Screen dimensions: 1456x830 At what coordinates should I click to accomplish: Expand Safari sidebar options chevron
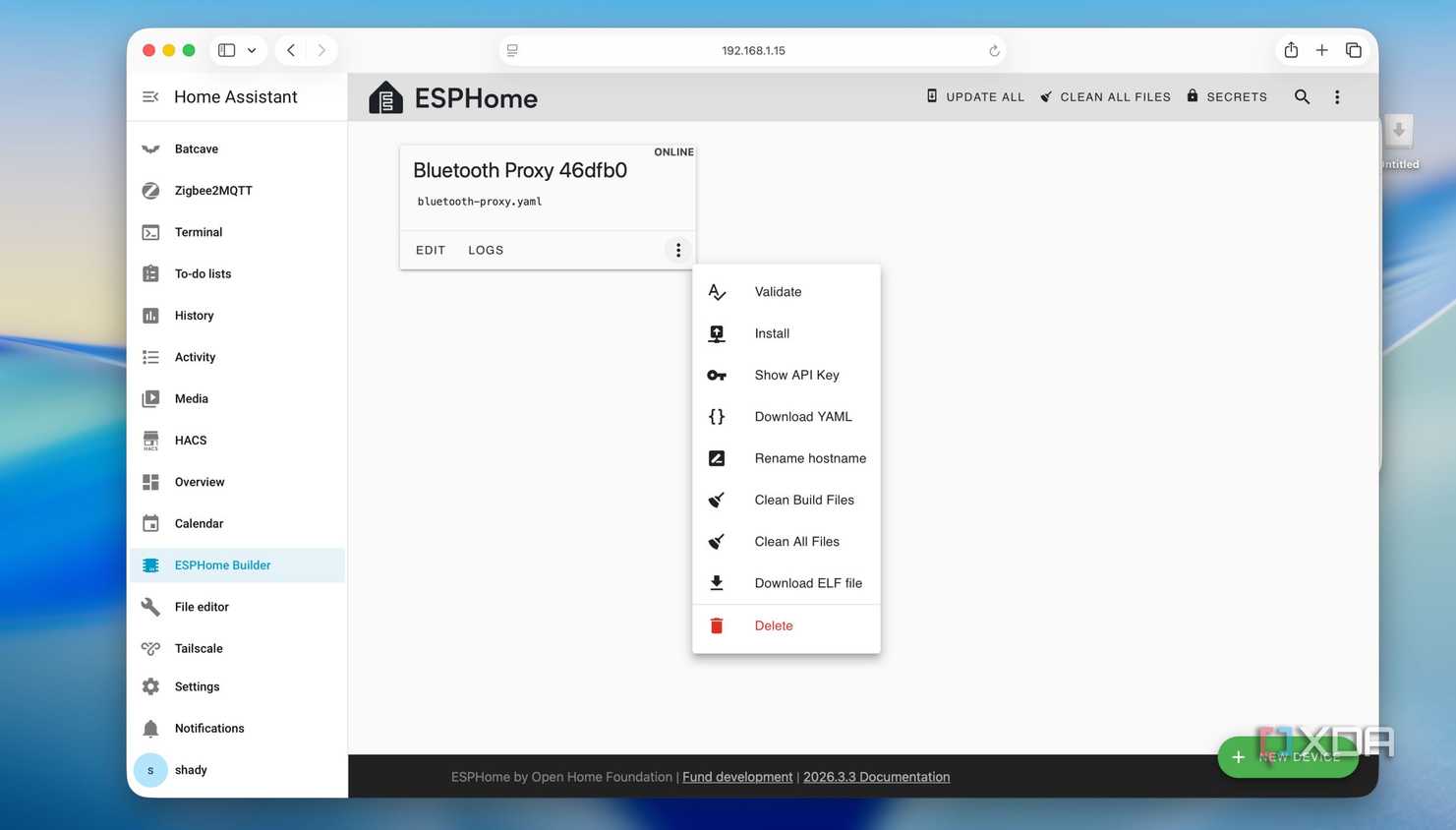coord(252,50)
